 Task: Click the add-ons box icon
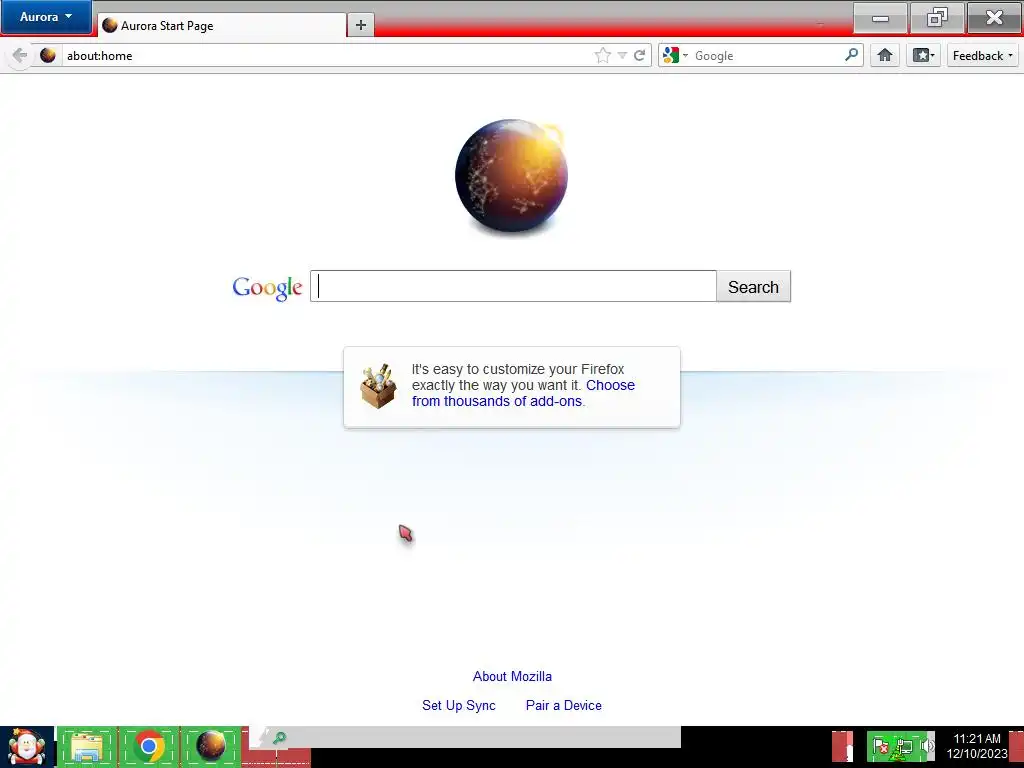pyautogui.click(x=378, y=386)
